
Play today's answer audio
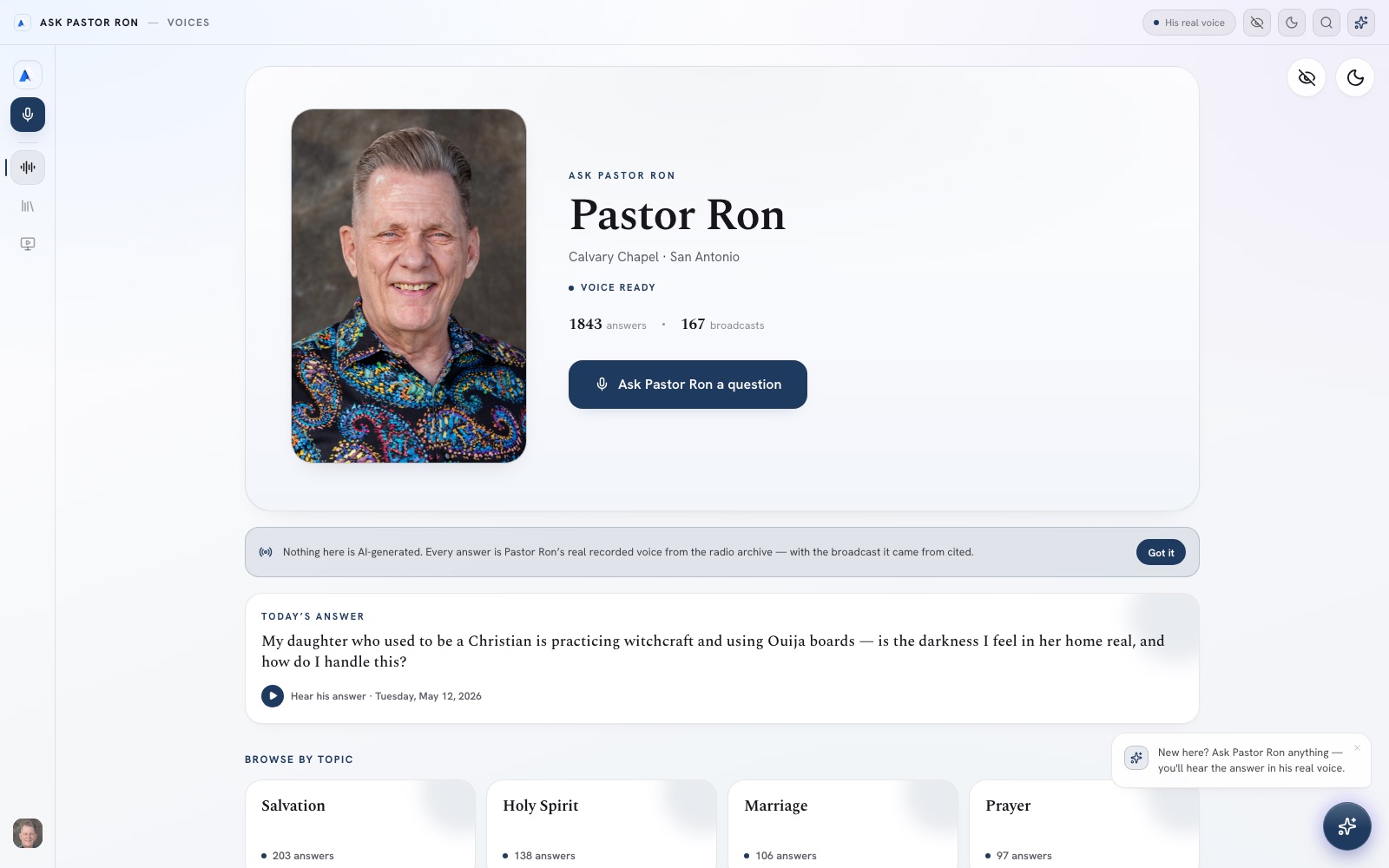pyautogui.click(x=273, y=696)
